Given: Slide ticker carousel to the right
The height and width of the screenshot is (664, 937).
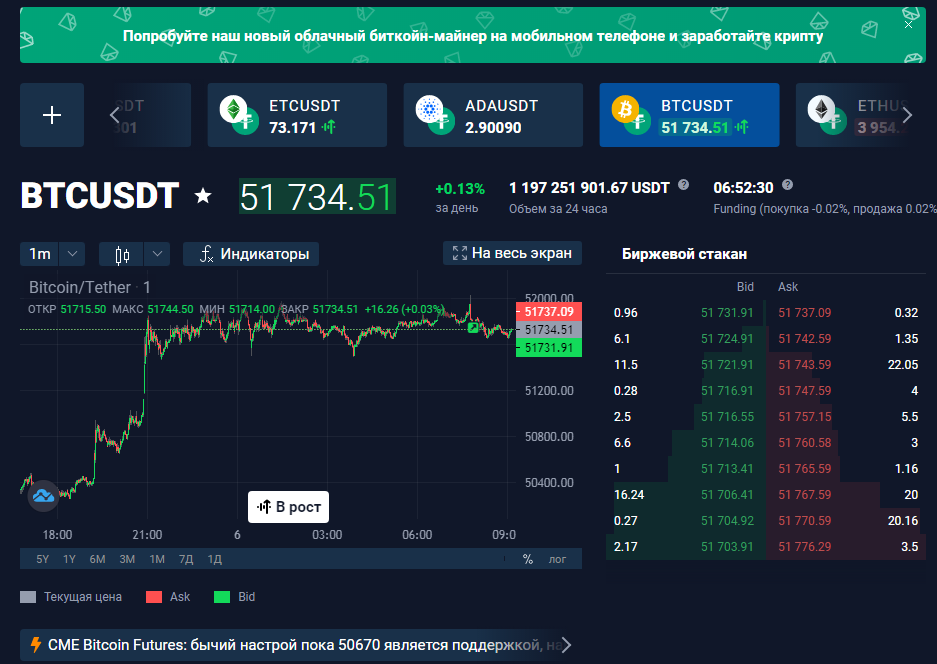Looking at the screenshot, I should [908, 115].
